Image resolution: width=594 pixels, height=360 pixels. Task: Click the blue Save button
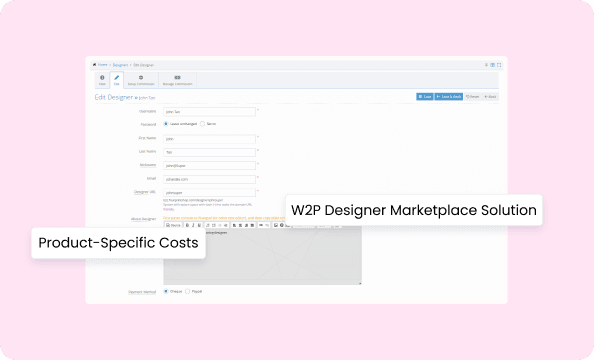pyautogui.click(x=425, y=97)
